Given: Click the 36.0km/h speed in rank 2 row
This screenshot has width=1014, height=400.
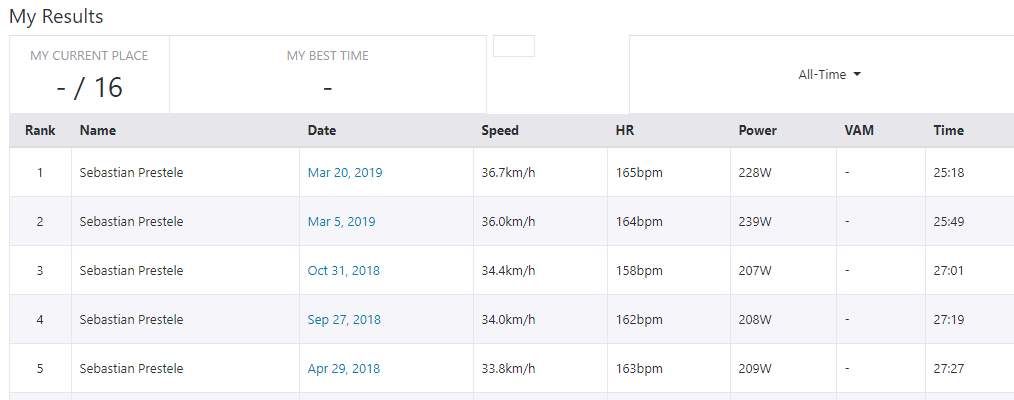Looking at the screenshot, I should 508,222.
